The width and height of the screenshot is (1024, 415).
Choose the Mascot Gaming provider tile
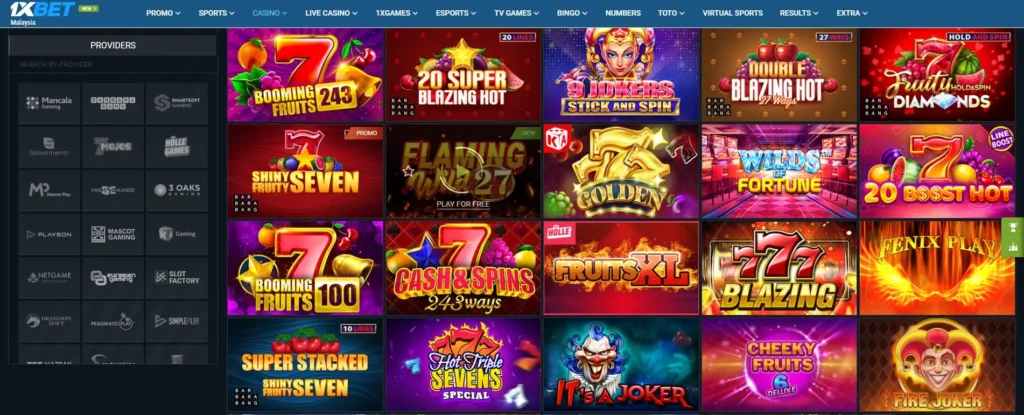pos(113,234)
